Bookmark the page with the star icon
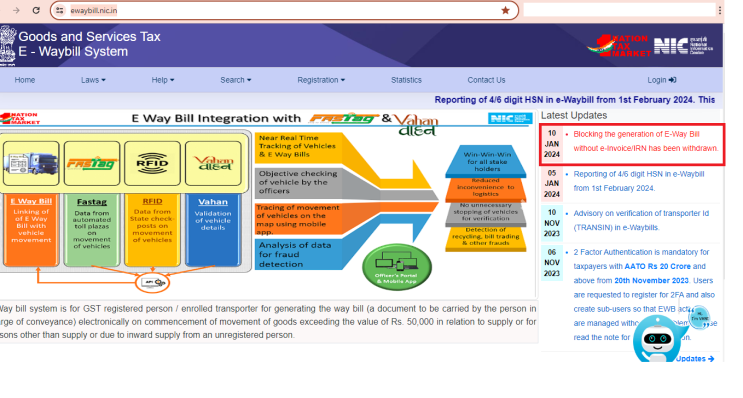Viewport: 743px width, 398px height. [x=506, y=10]
